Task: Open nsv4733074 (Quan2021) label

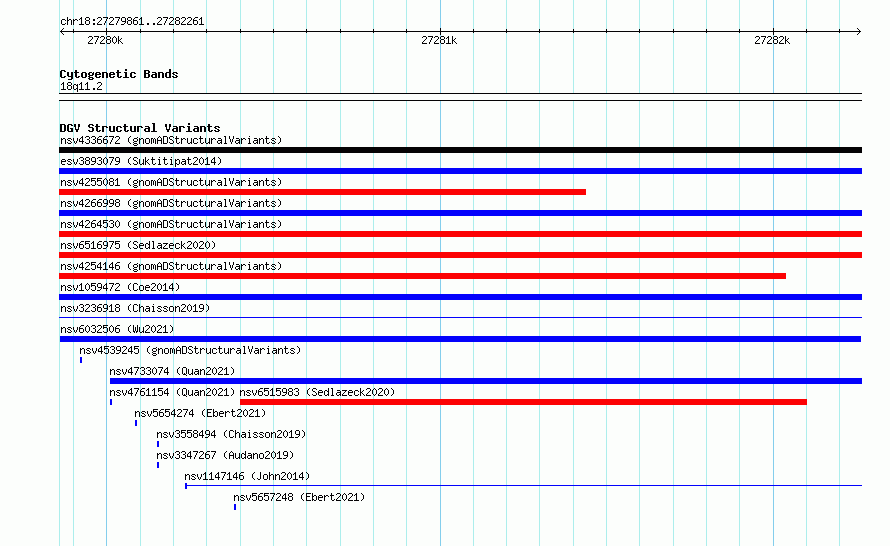Action: pyautogui.click(x=172, y=371)
